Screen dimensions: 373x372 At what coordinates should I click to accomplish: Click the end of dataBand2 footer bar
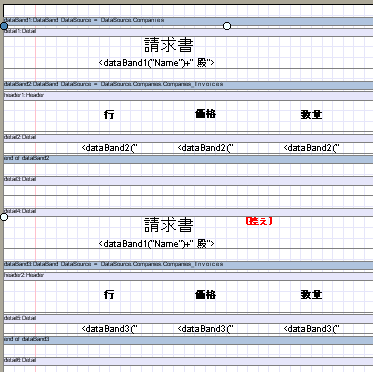188,158
